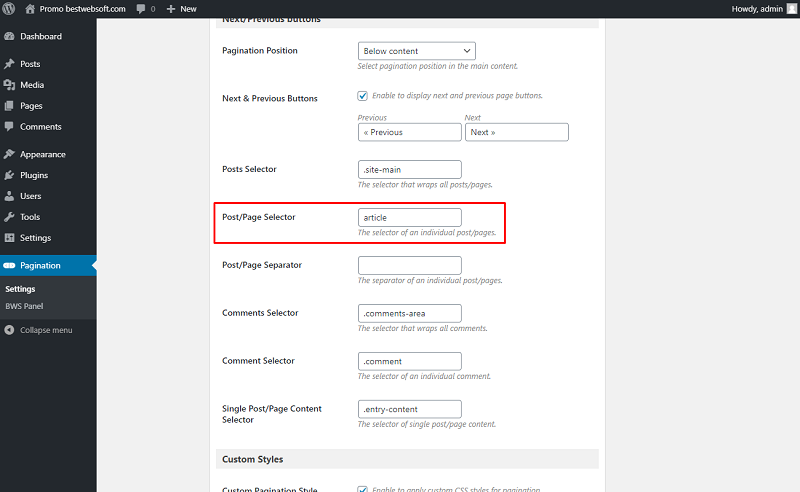Click the Previous button text field
Screen dimensions: 800x492
(x=410, y=132)
